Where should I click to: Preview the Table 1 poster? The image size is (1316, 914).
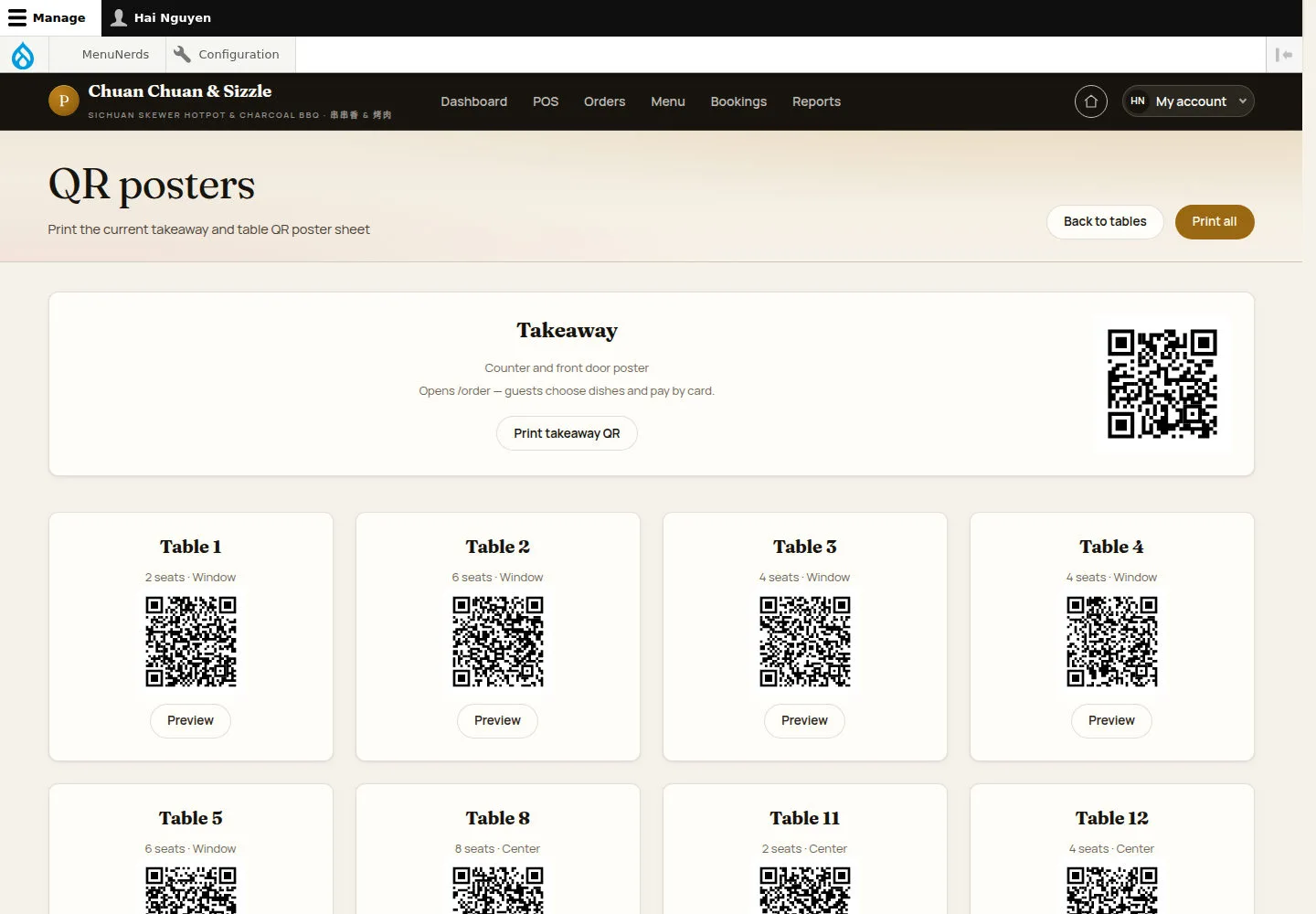tap(190, 720)
